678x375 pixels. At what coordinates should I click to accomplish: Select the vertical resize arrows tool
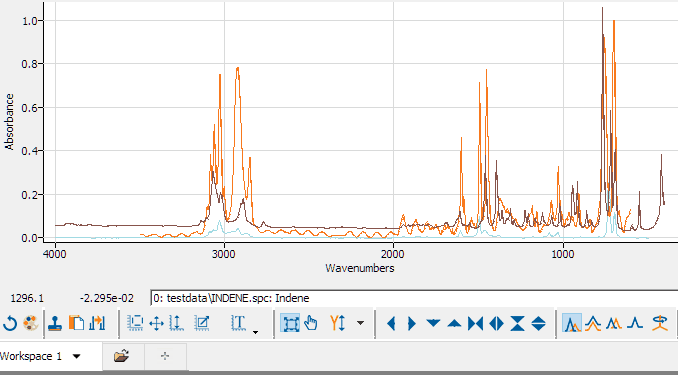176,324
